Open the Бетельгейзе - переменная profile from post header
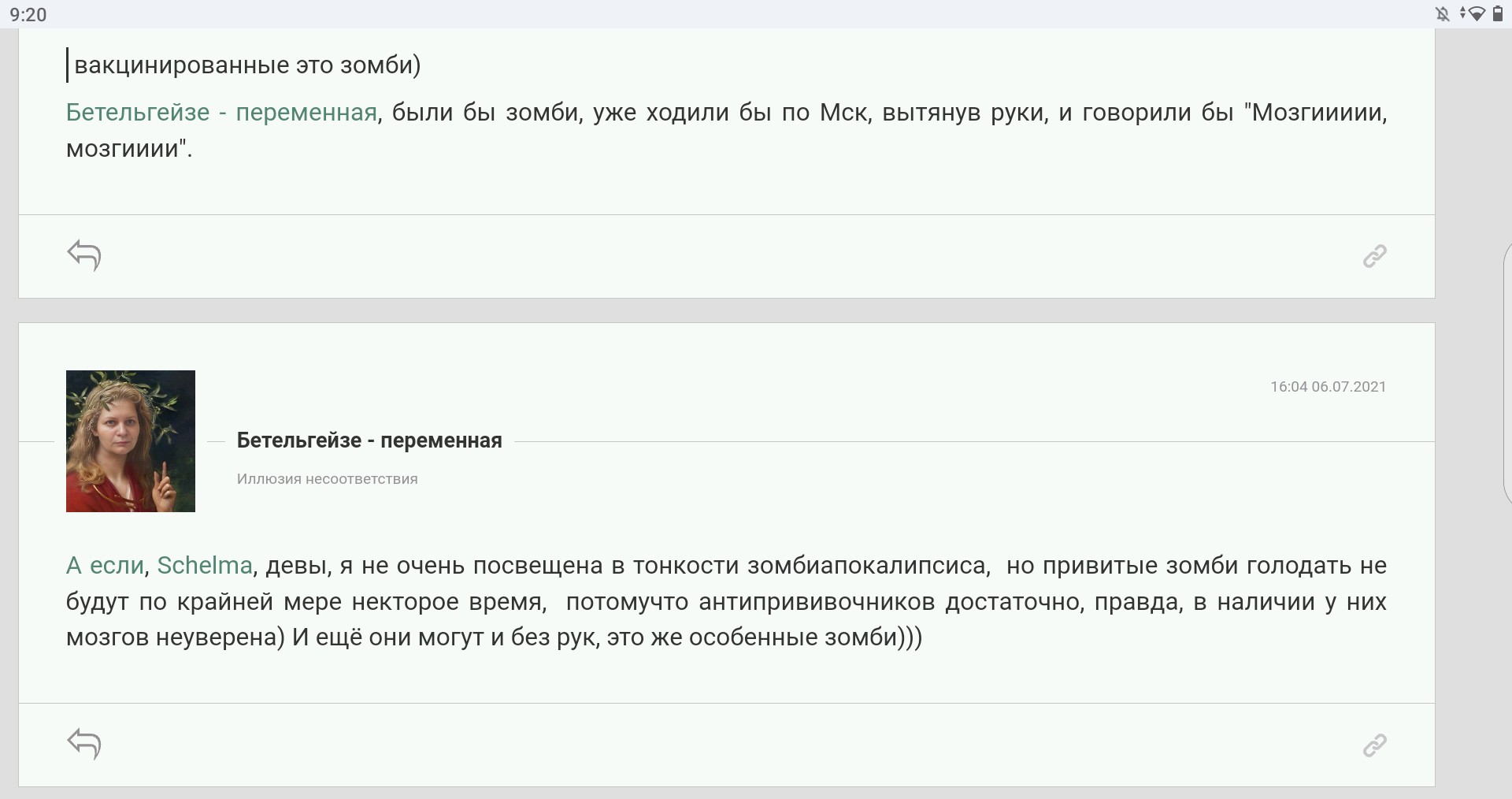This screenshot has width=1512, height=799. (369, 440)
